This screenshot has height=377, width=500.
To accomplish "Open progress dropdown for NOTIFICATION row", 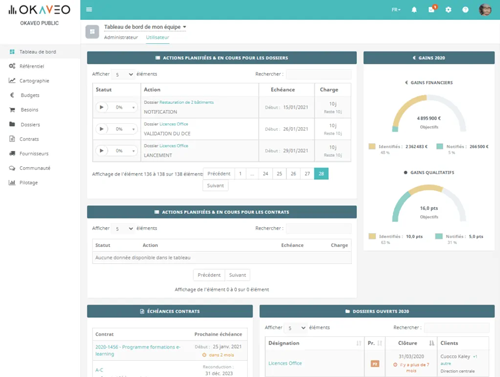I will (x=133, y=107).
